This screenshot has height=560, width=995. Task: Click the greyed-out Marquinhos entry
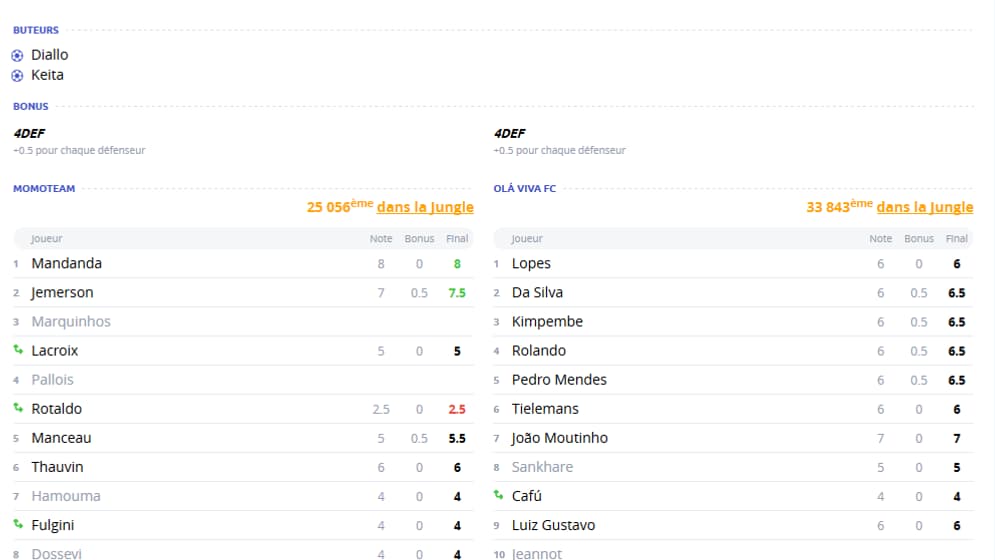tap(71, 322)
